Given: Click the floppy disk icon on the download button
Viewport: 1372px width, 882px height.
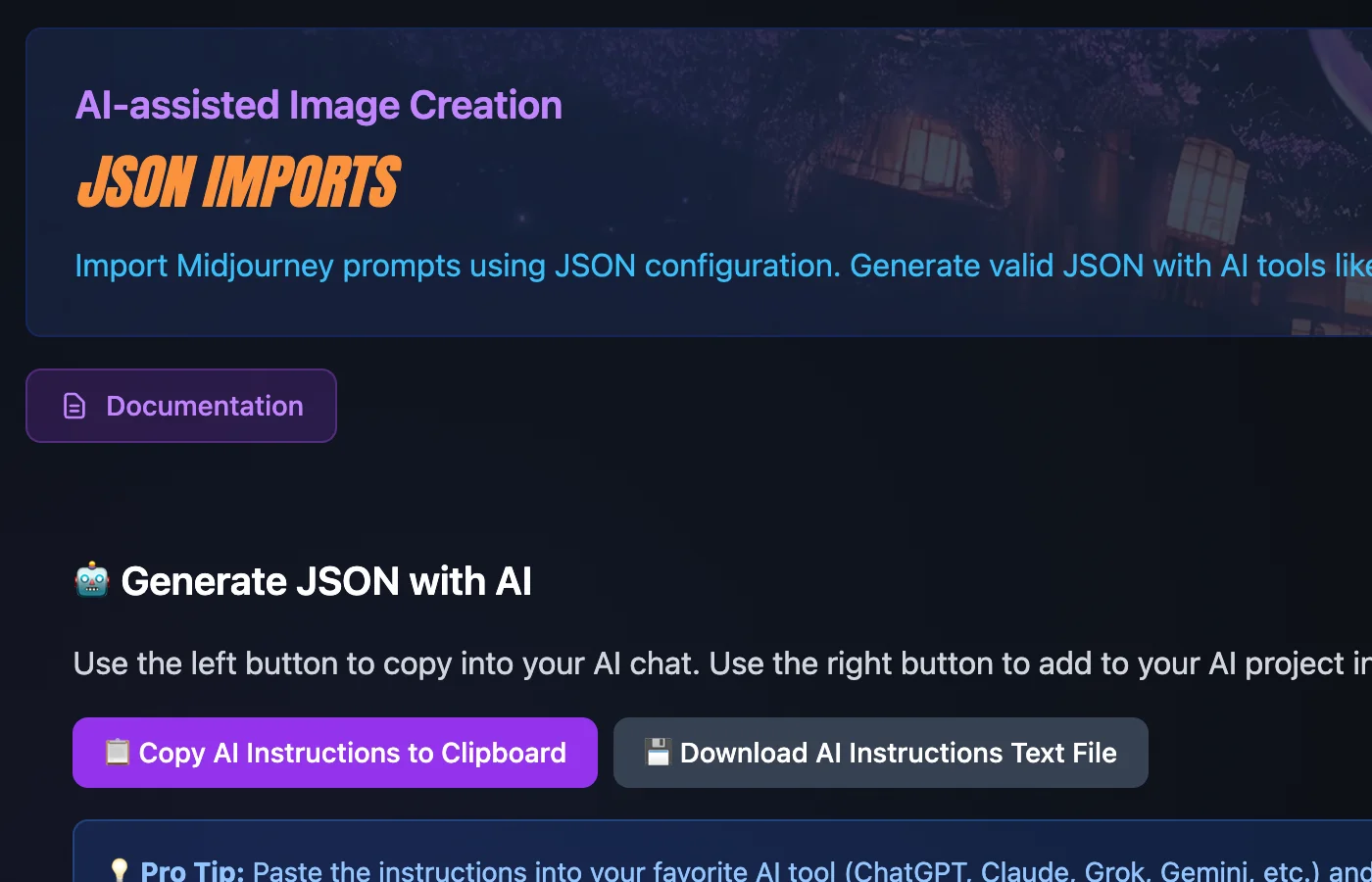Looking at the screenshot, I should click(657, 753).
